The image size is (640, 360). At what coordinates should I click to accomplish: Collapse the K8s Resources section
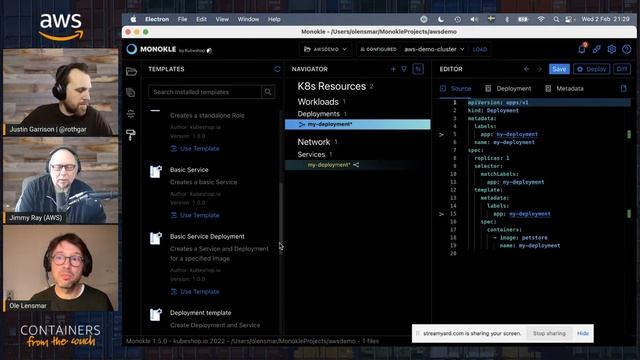(331, 87)
